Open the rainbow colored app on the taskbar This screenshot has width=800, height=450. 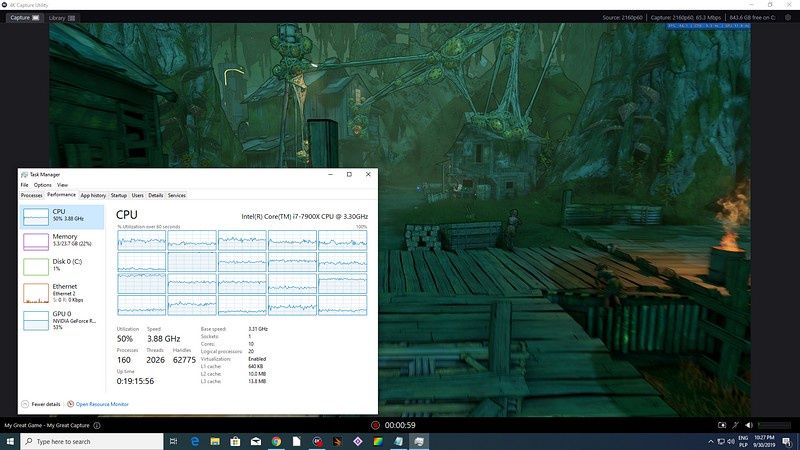pos(378,441)
